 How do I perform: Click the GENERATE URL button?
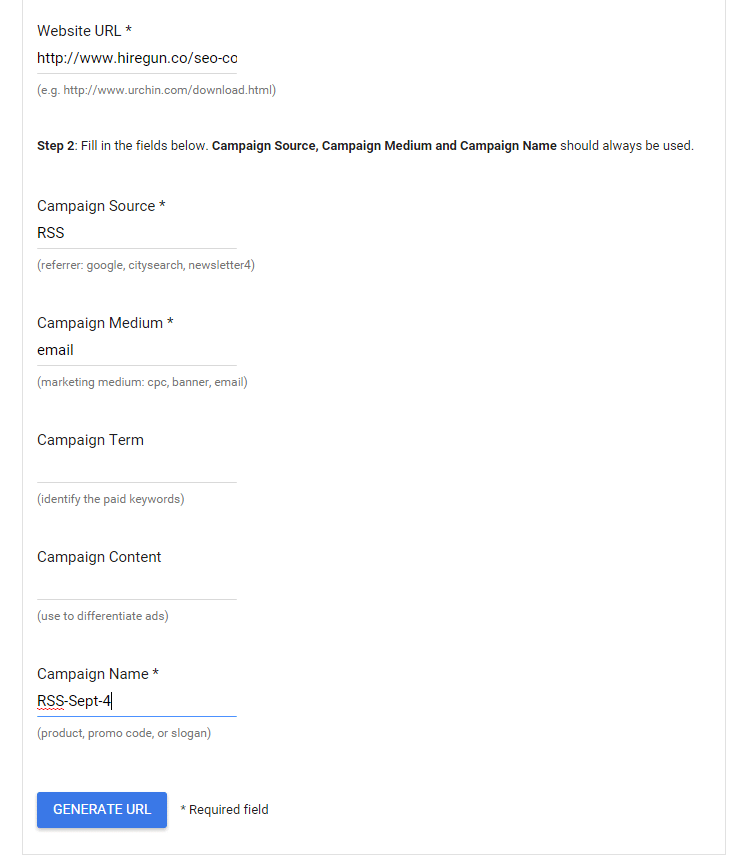[x=102, y=809]
